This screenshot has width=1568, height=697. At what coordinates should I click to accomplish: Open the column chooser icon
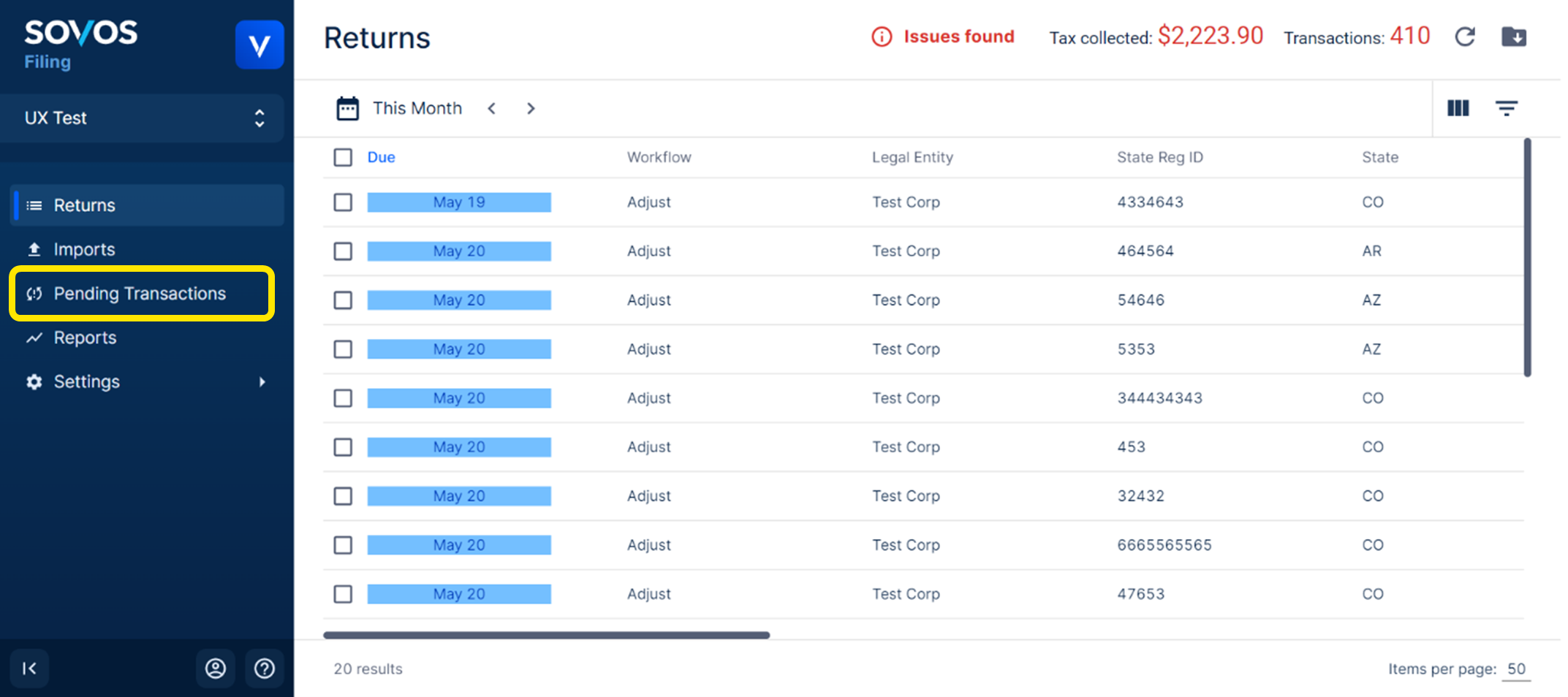pyautogui.click(x=1458, y=108)
